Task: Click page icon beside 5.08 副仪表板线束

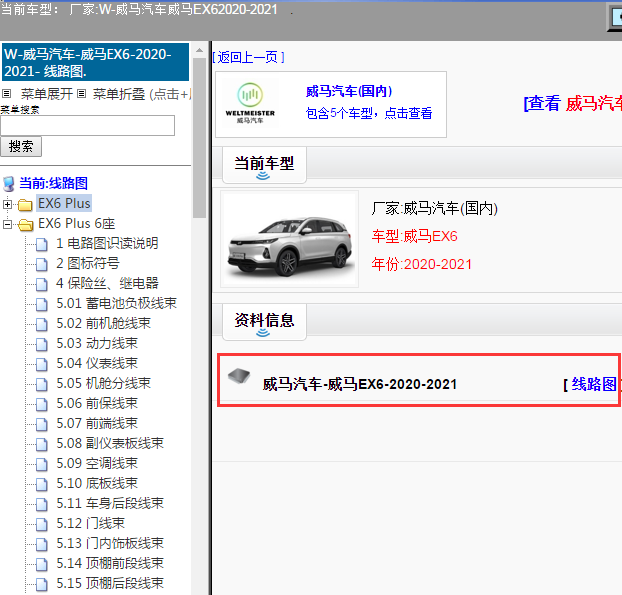Action: 42,444
